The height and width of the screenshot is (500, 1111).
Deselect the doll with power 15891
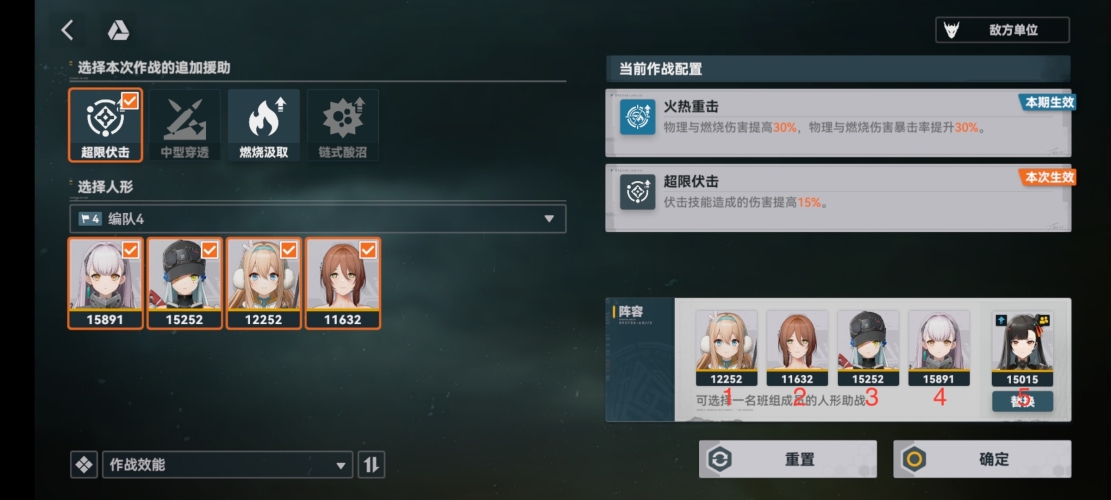click(x=106, y=283)
